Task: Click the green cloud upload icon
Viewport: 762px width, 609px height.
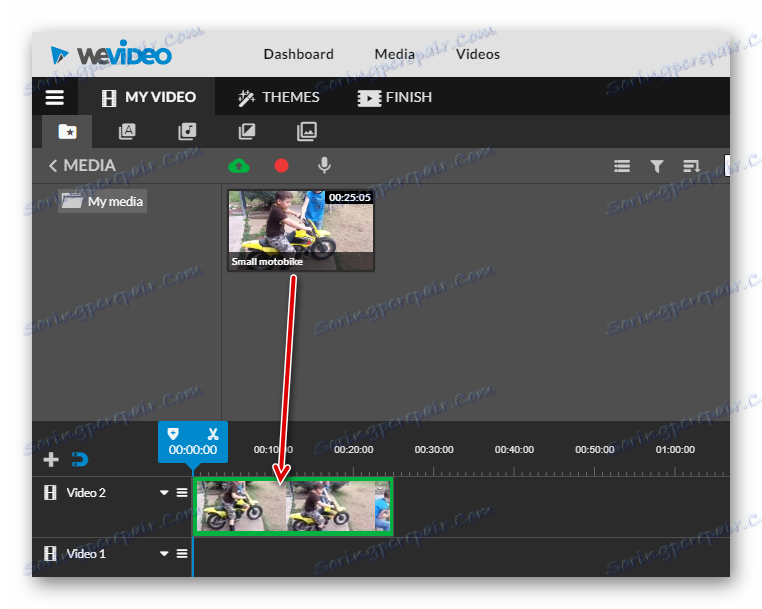Action: point(239,166)
